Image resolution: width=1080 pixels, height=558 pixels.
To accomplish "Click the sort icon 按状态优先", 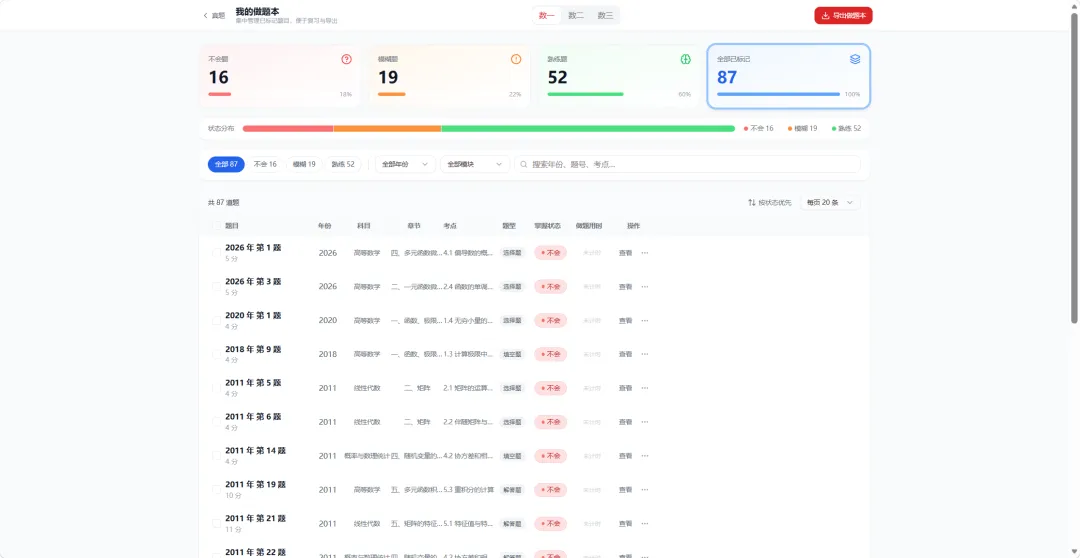I will [x=751, y=203].
